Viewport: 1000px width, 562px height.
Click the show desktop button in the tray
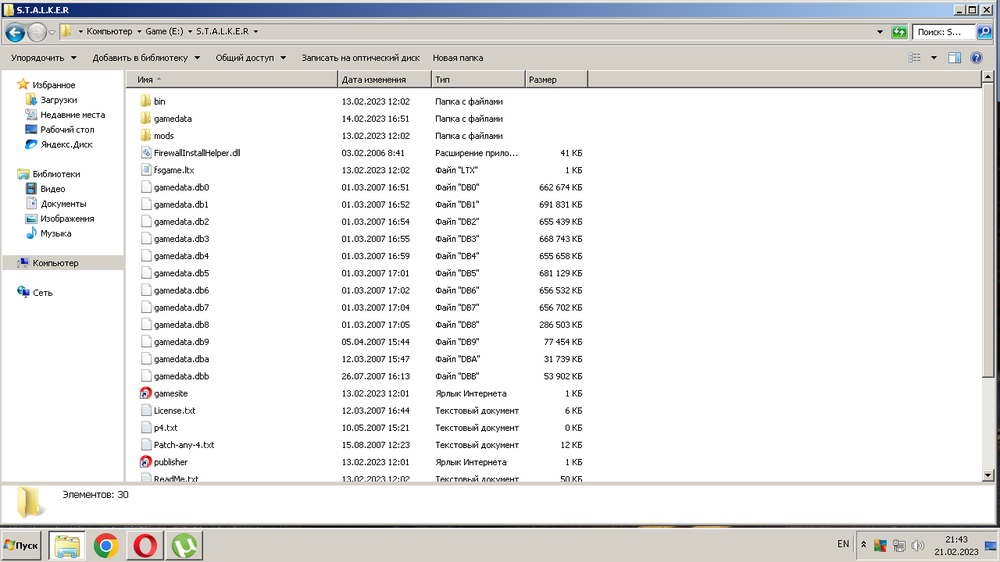pyautogui.click(x=990, y=545)
